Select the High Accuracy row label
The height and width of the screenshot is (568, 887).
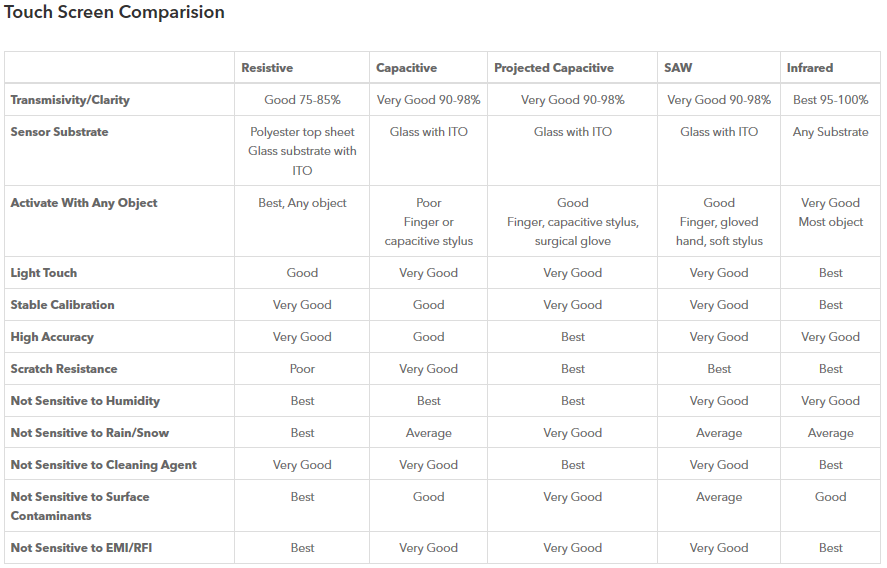click(52, 337)
